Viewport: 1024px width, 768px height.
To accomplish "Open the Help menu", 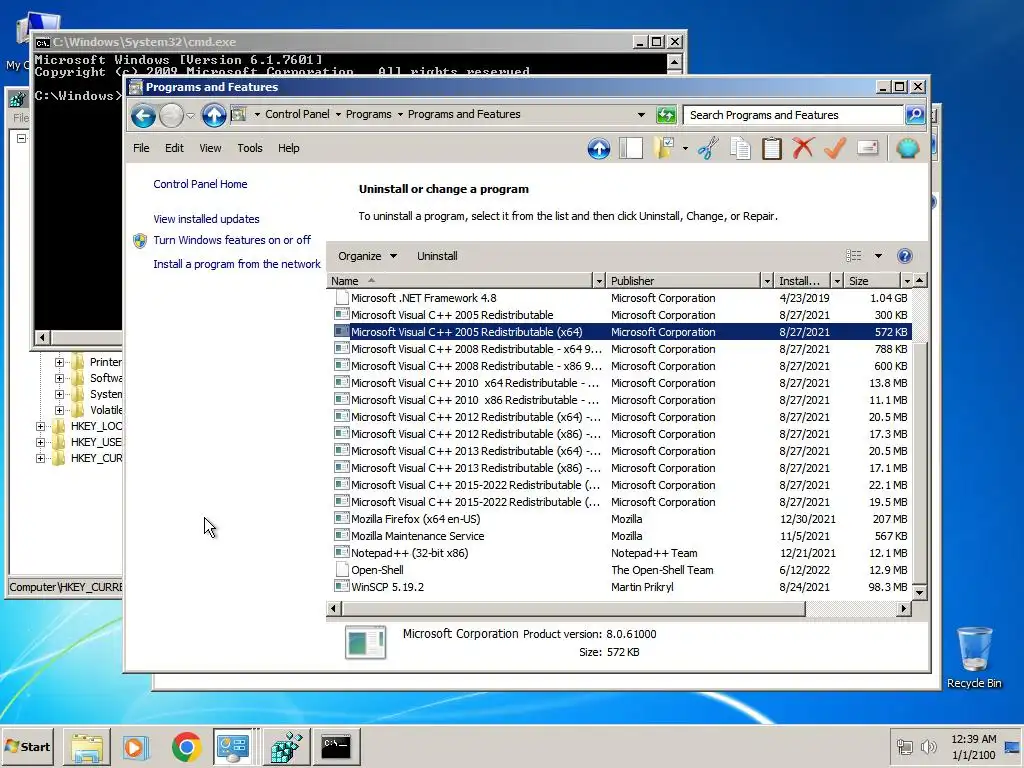I will 288,148.
